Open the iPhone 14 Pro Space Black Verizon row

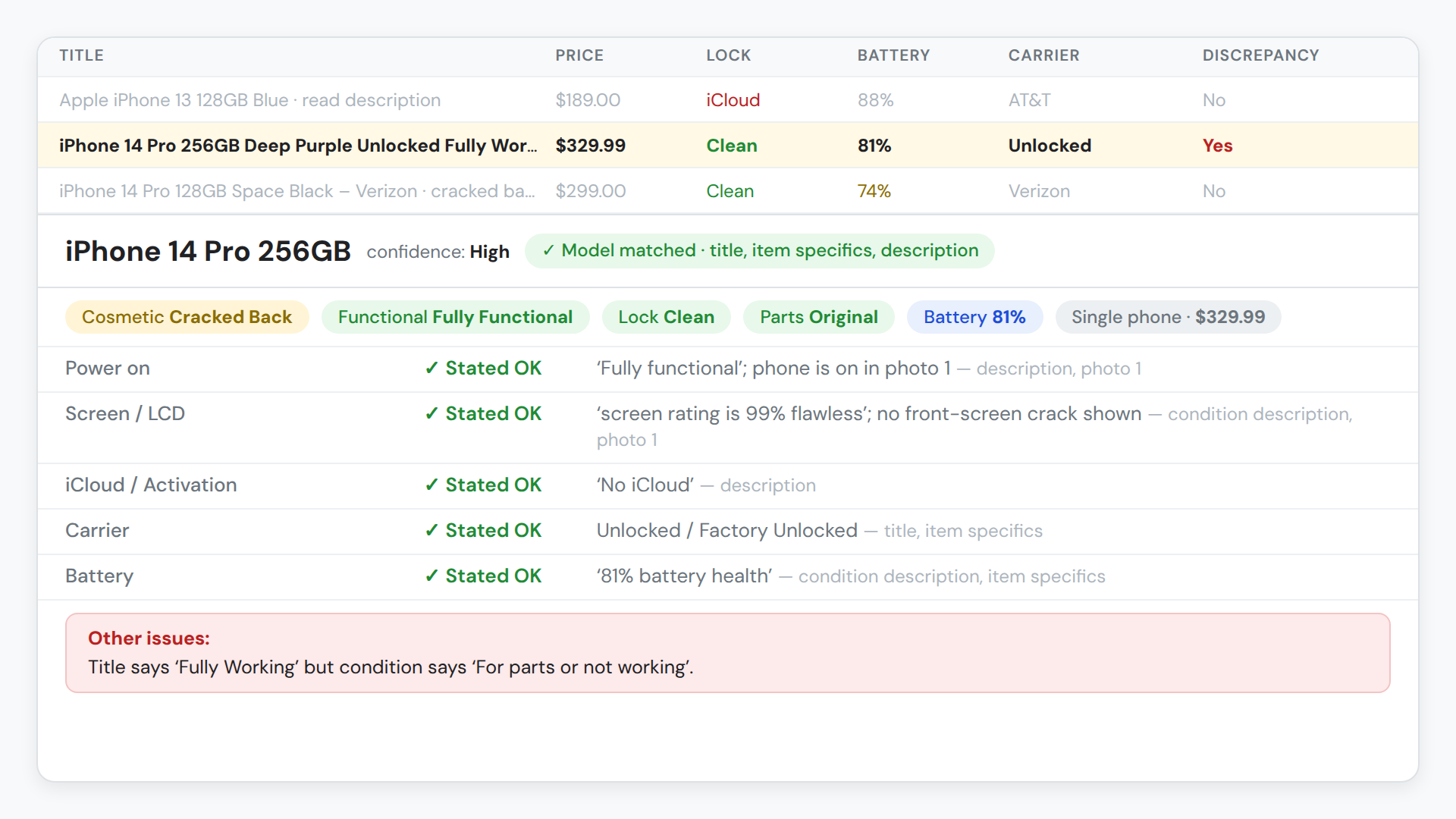[x=728, y=191]
